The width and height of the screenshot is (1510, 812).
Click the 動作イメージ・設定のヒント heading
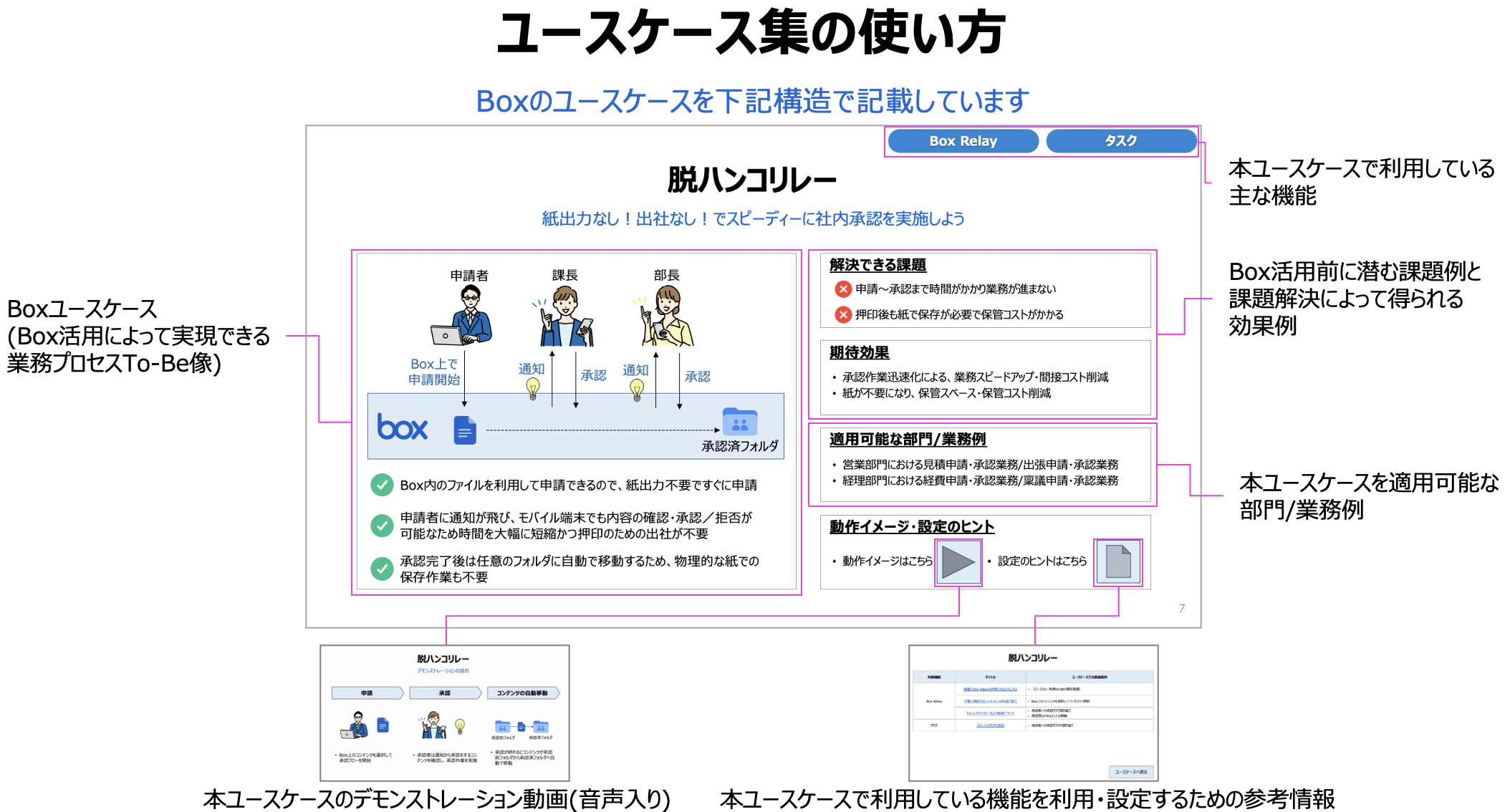(x=911, y=527)
